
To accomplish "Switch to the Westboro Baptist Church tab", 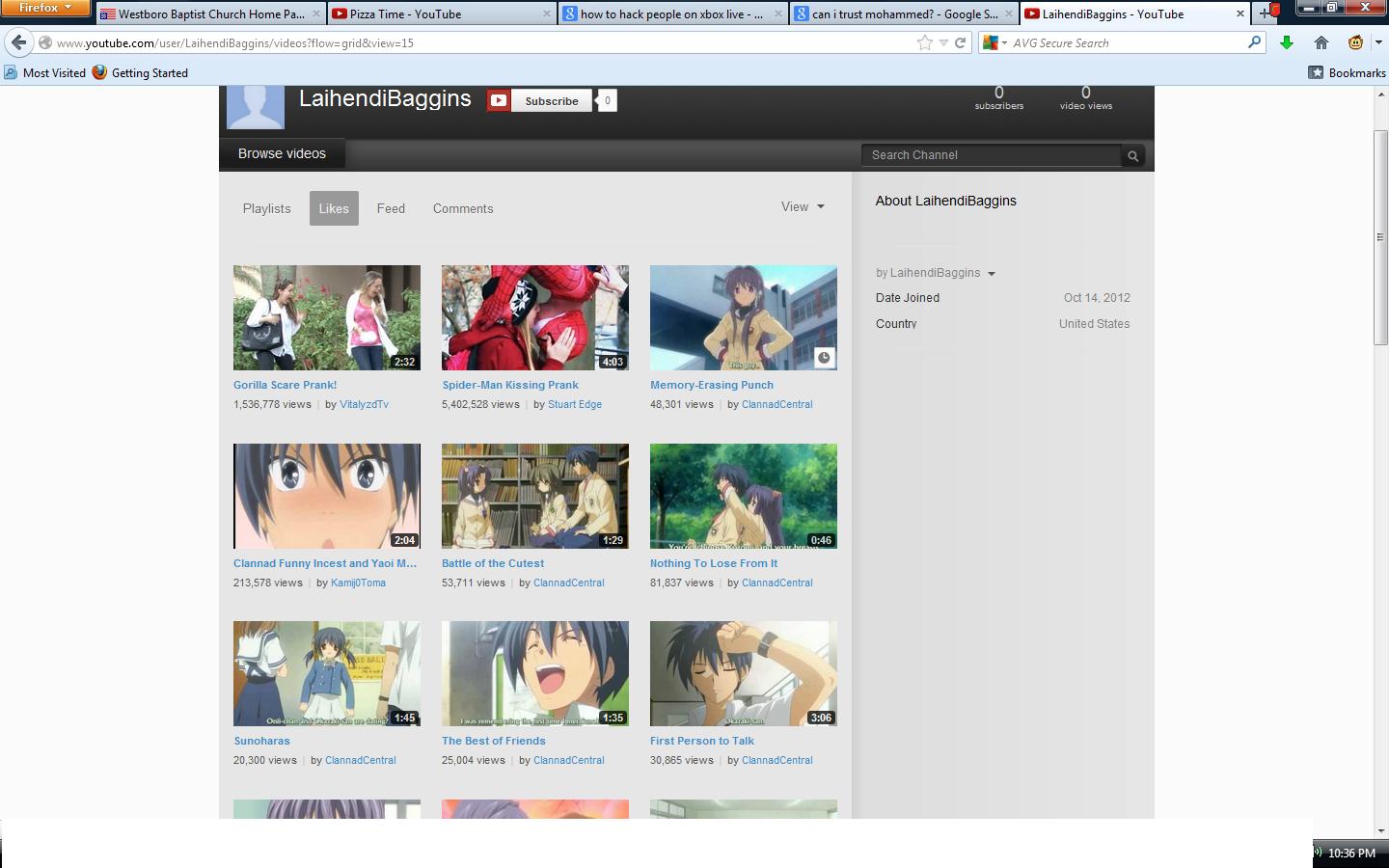I will (x=210, y=14).
